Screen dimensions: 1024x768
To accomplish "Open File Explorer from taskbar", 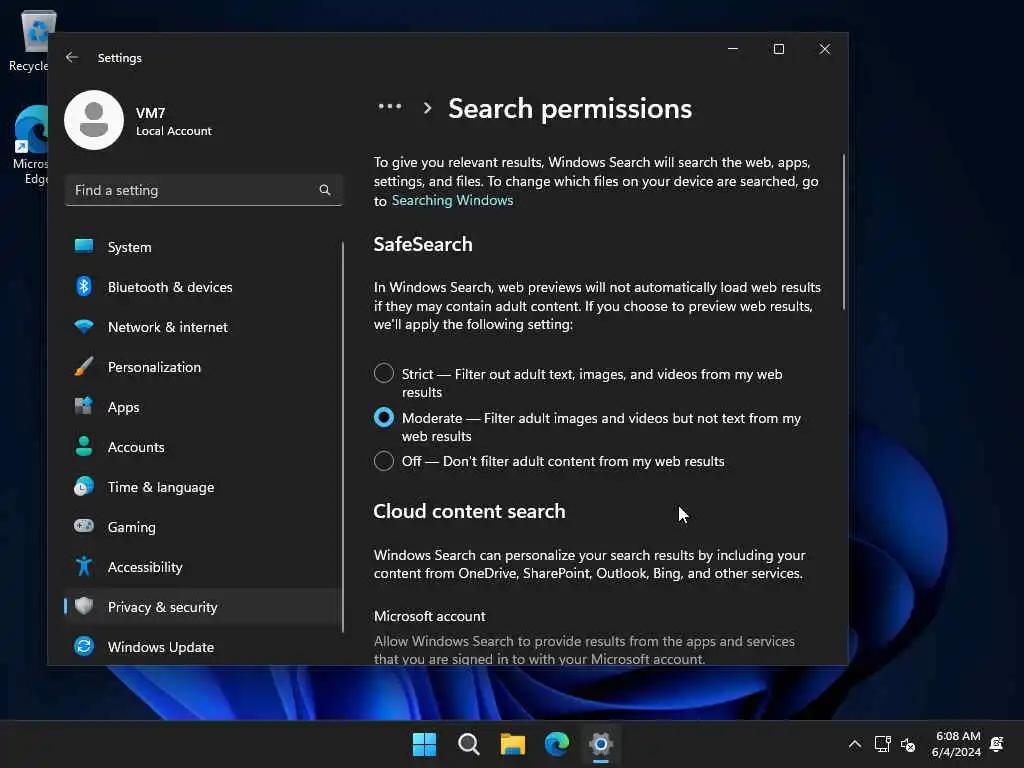I will pyautogui.click(x=513, y=744).
